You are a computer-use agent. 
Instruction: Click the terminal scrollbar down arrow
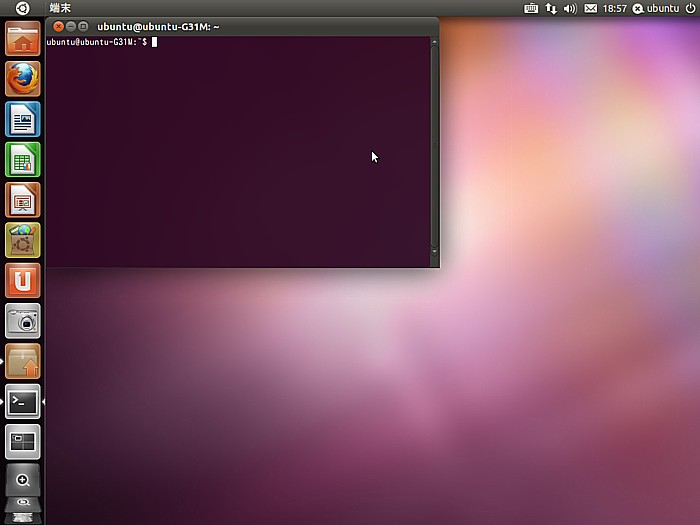[434, 252]
